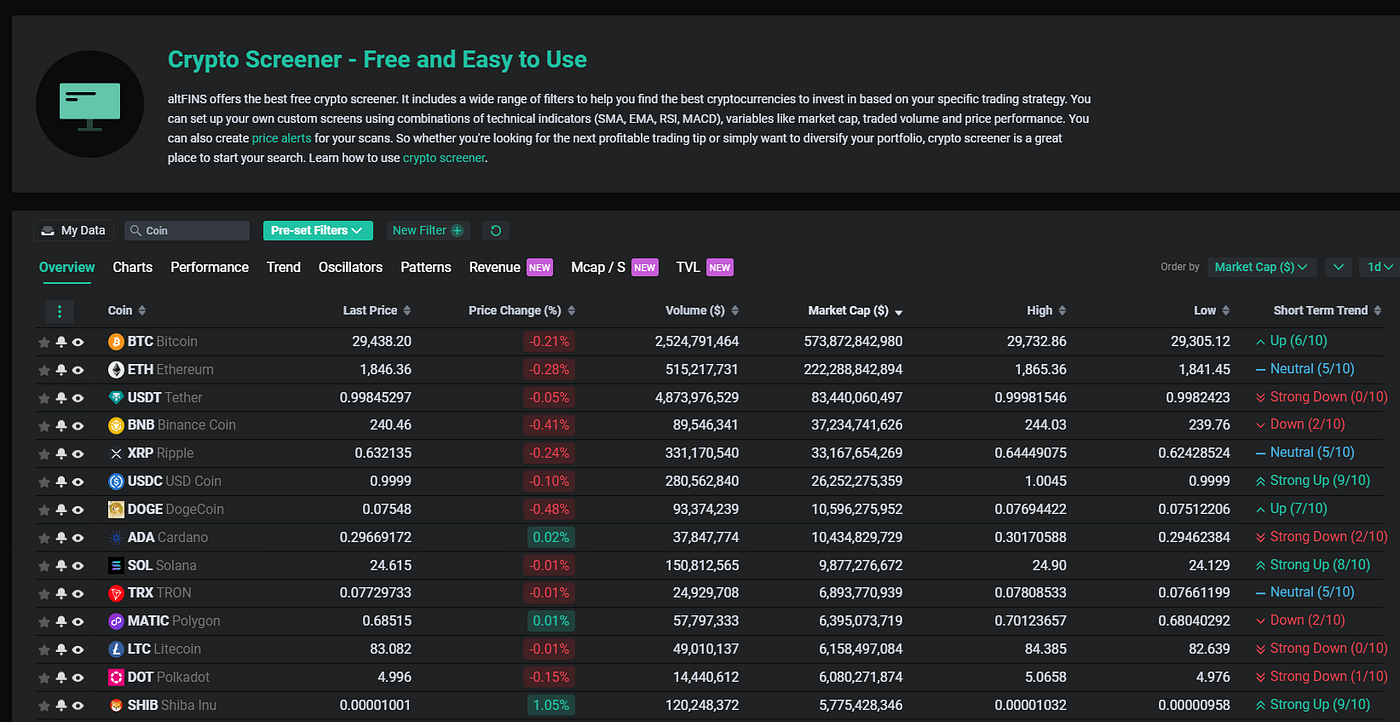This screenshot has width=1400, height=722.
Task: Sort by the Coin column header
Action: (x=127, y=311)
